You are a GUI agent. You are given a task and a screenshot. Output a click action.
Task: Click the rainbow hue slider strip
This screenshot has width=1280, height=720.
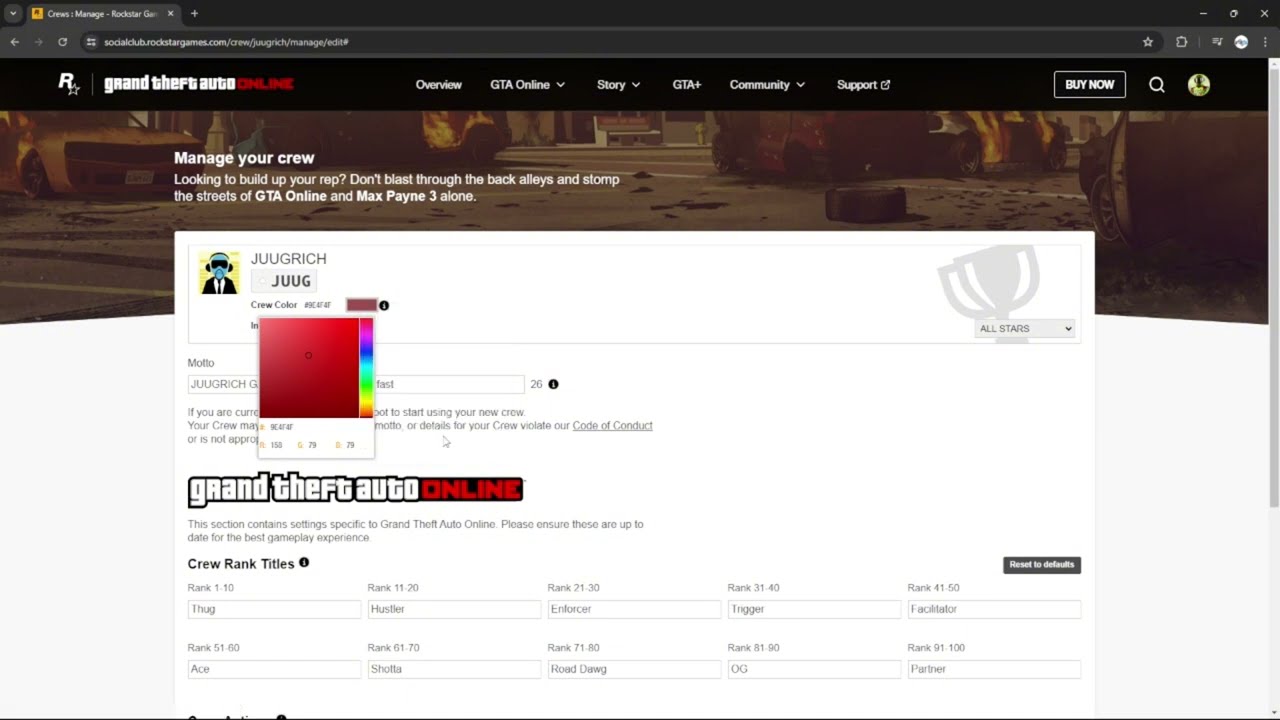pyautogui.click(x=366, y=368)
